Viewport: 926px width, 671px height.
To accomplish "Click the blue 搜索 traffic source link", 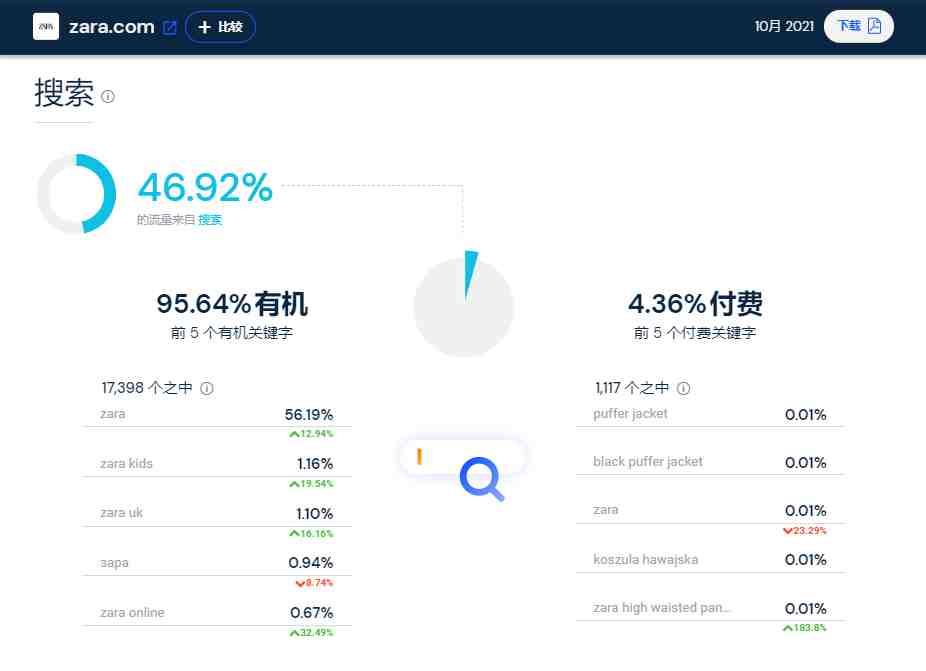I will 210,220.
